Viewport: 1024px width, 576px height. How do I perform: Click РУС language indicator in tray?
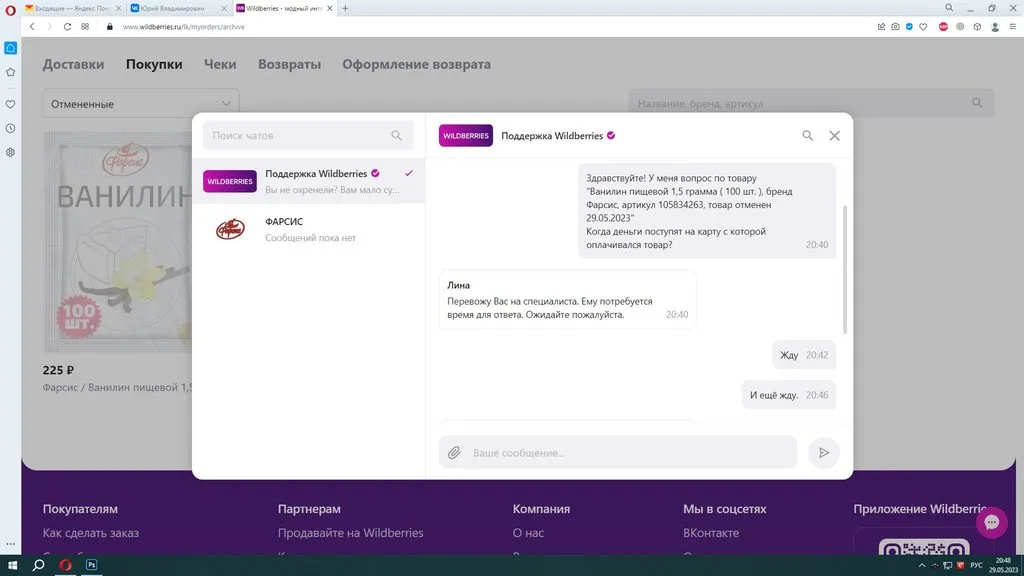pos(976,565)
